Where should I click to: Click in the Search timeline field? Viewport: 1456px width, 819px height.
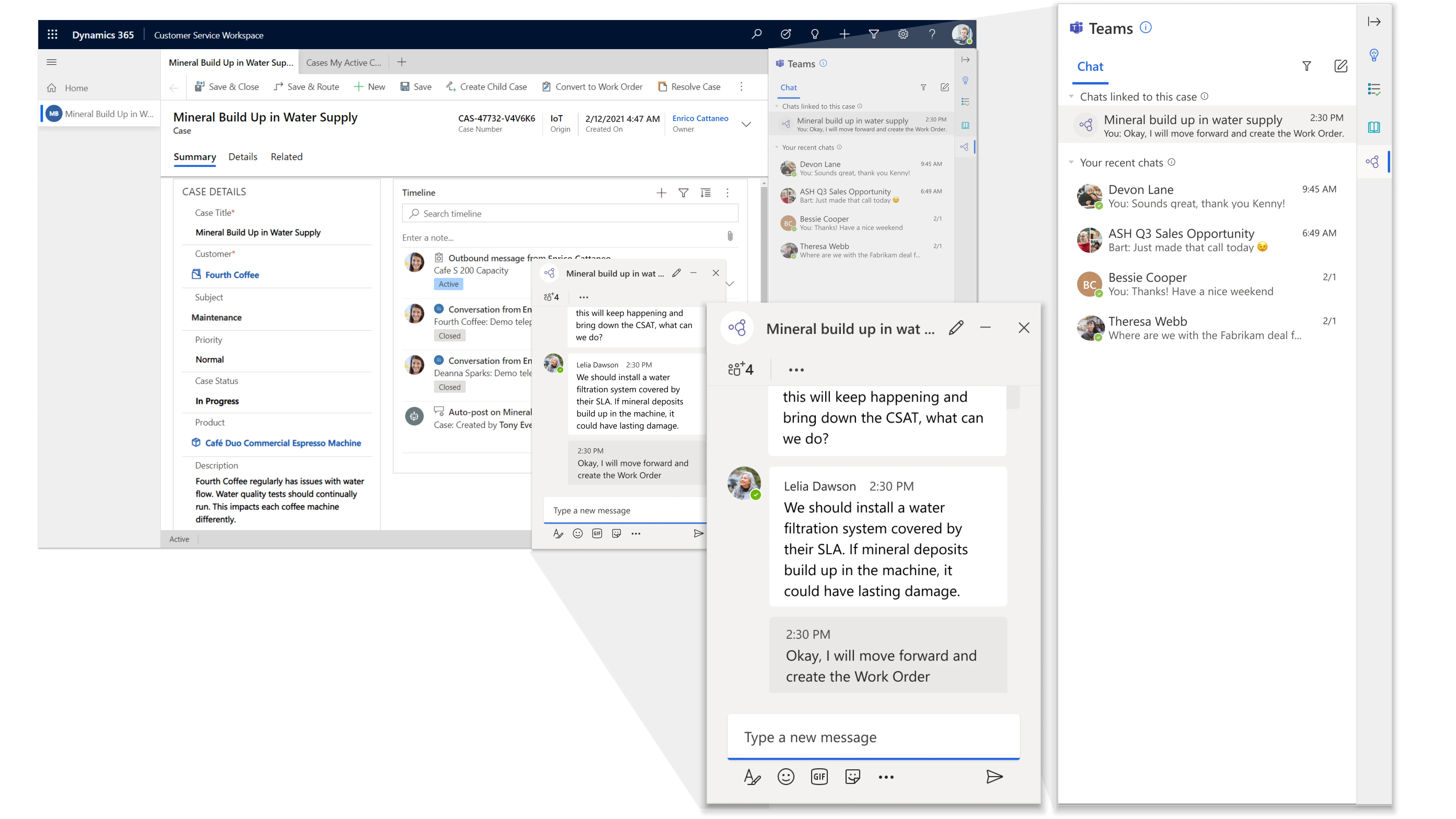point(570,213)
